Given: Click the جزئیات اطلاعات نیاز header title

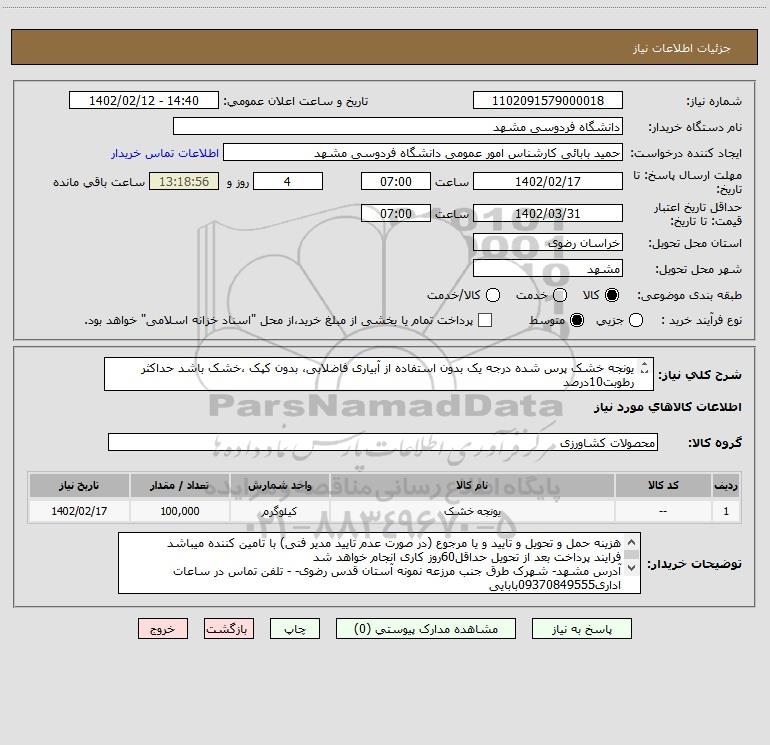Looking at the screenshot, I should 682,48.
